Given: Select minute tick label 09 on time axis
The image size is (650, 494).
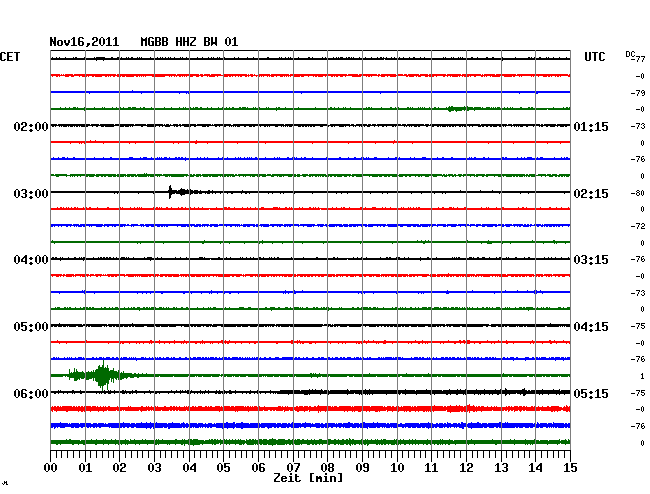Looking at the screenshot, I should pos(362,467).
